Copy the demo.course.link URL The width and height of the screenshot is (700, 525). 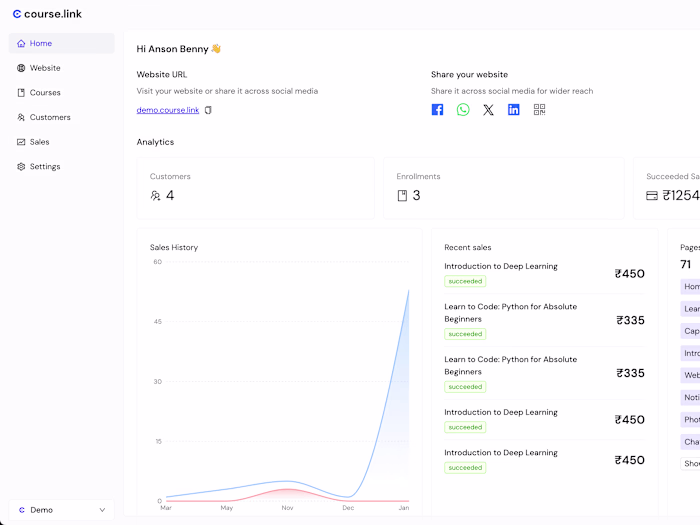(x=208, y=110)
